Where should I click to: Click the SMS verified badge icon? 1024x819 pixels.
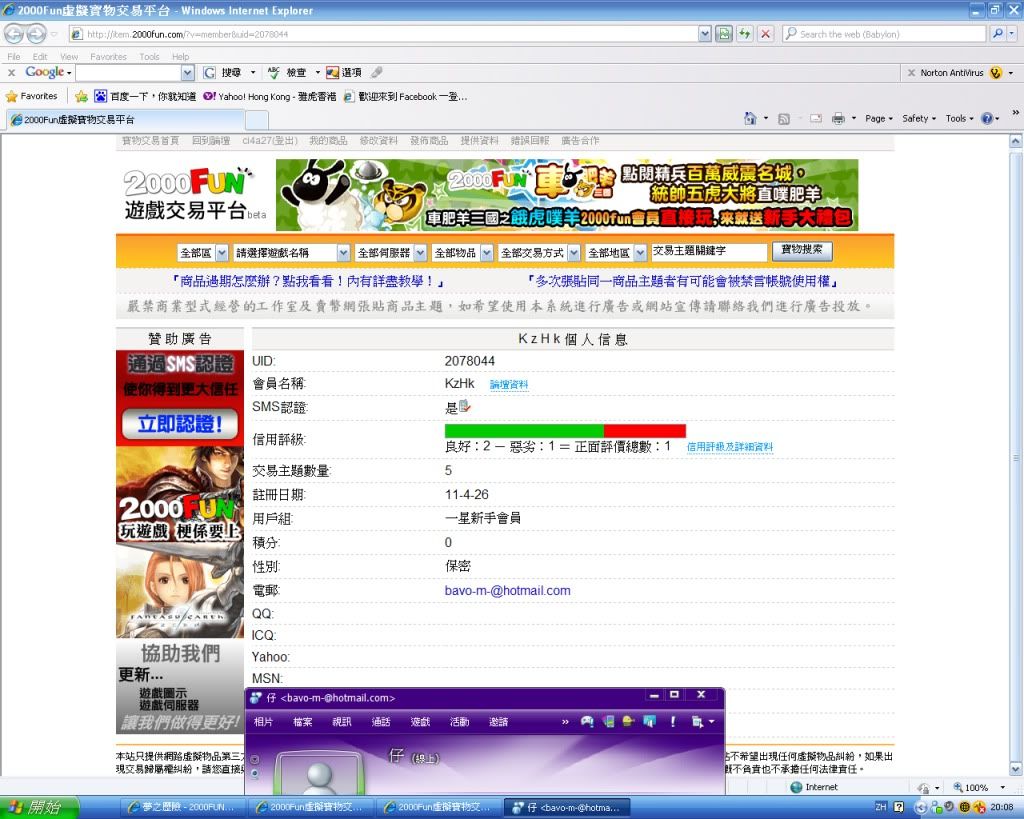(x=464, y=407)
